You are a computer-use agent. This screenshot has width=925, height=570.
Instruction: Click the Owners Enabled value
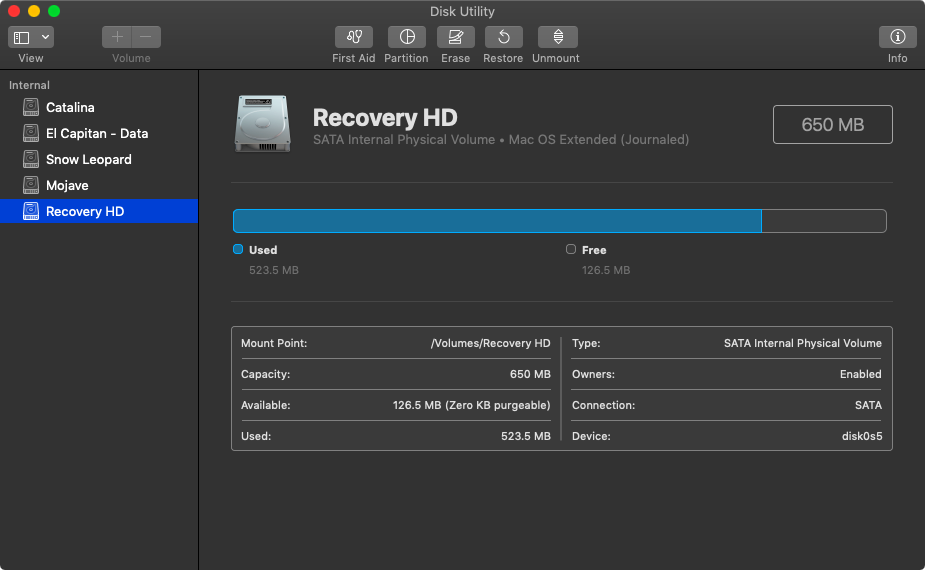tap(860, 374)
